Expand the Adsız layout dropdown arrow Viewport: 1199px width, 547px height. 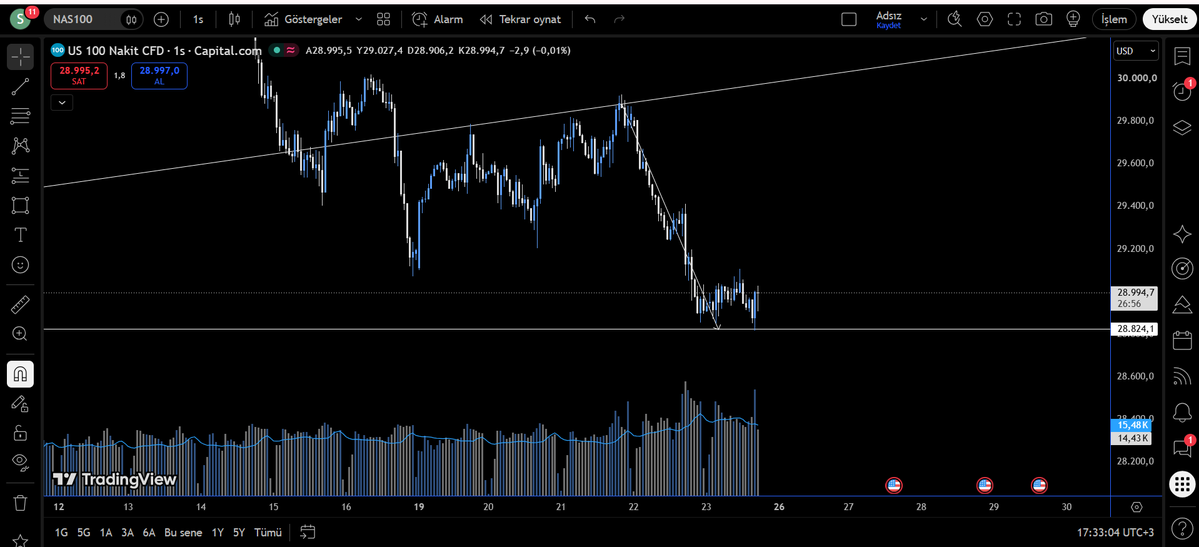924,19
